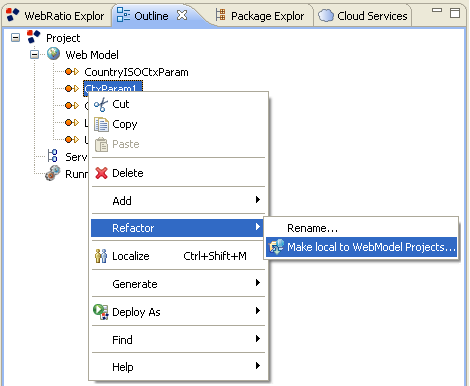Select the Project tree item
470x386 pixels.
click(x=63, y=38)
